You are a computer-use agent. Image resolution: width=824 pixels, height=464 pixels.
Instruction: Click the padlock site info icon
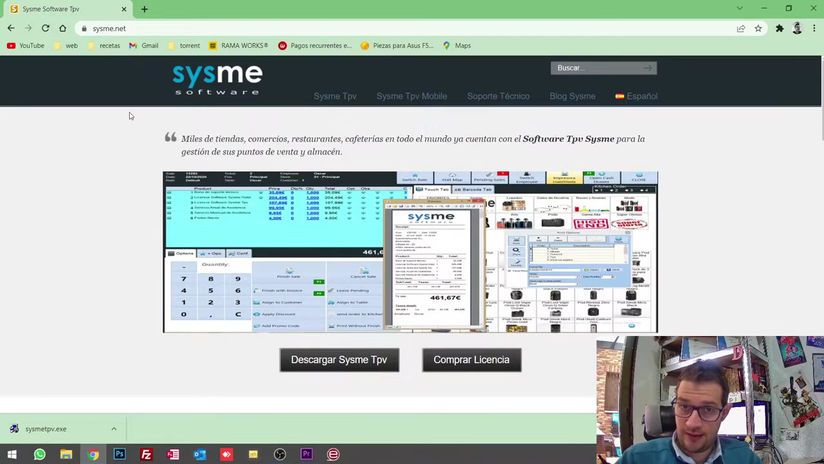pos(84,28)
